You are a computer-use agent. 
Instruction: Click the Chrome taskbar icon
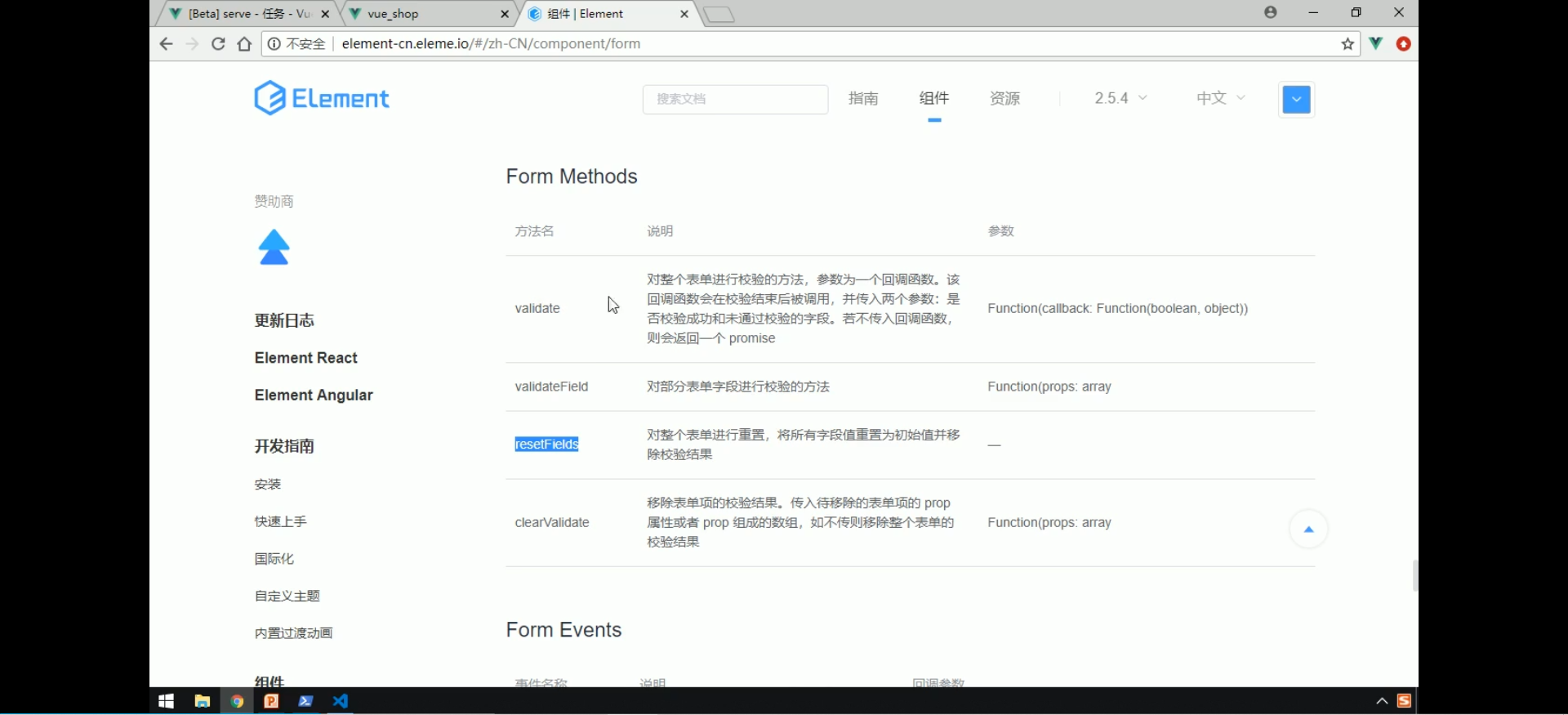(x=237, y=701)
